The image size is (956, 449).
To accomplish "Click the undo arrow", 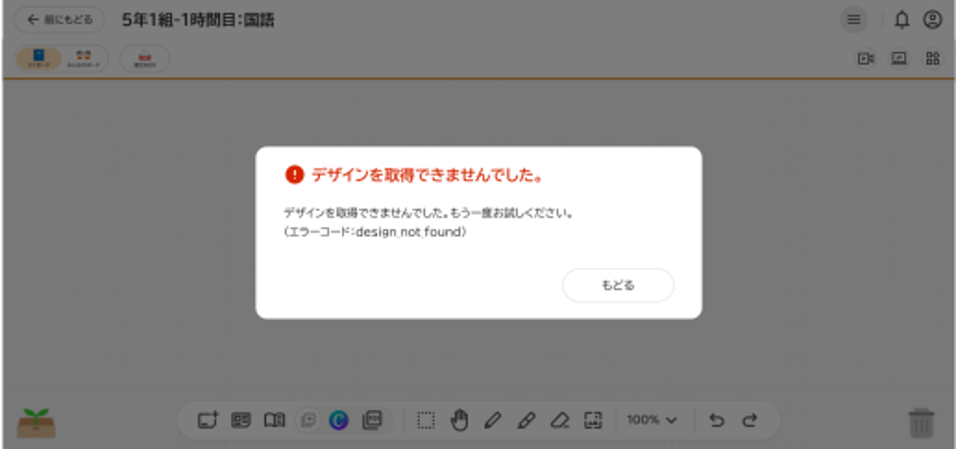I will (x=717, y=420).
